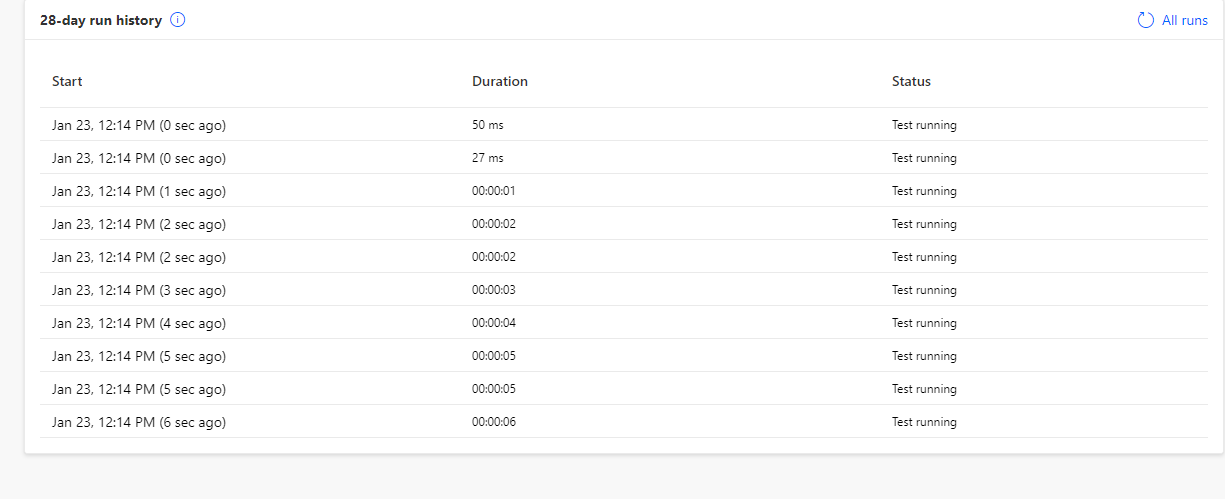The image size is (1225, 499).
Task: Click Test running status of 00:00:06 run
Action: tap(924, 422)
